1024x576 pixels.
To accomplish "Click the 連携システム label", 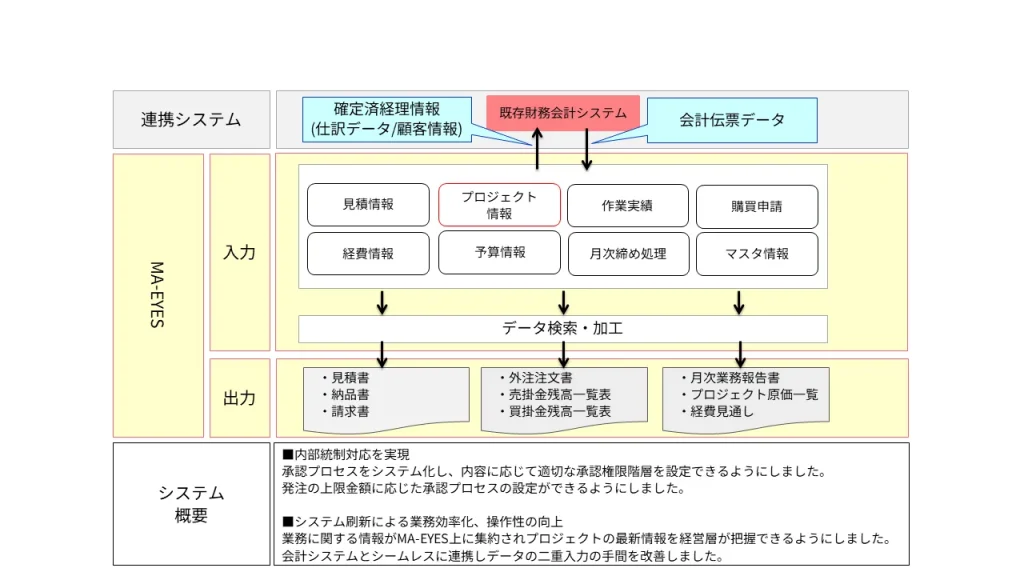I will 191,120.
